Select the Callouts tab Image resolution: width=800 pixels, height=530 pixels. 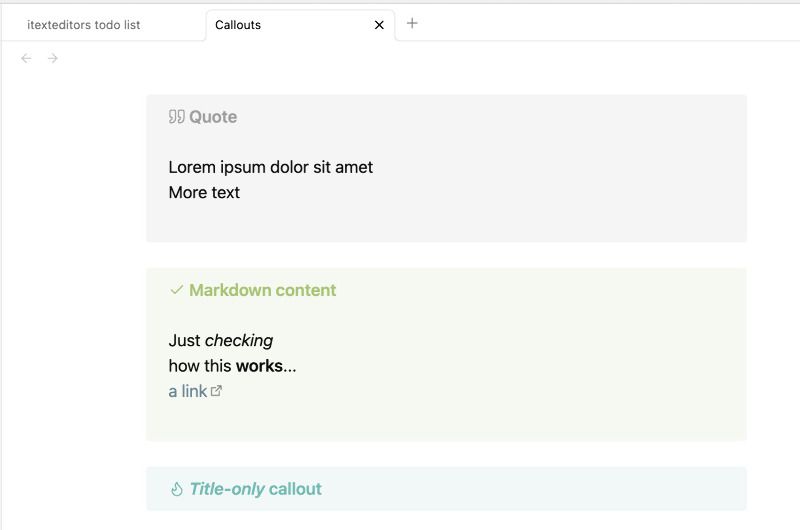coord(238,25)
